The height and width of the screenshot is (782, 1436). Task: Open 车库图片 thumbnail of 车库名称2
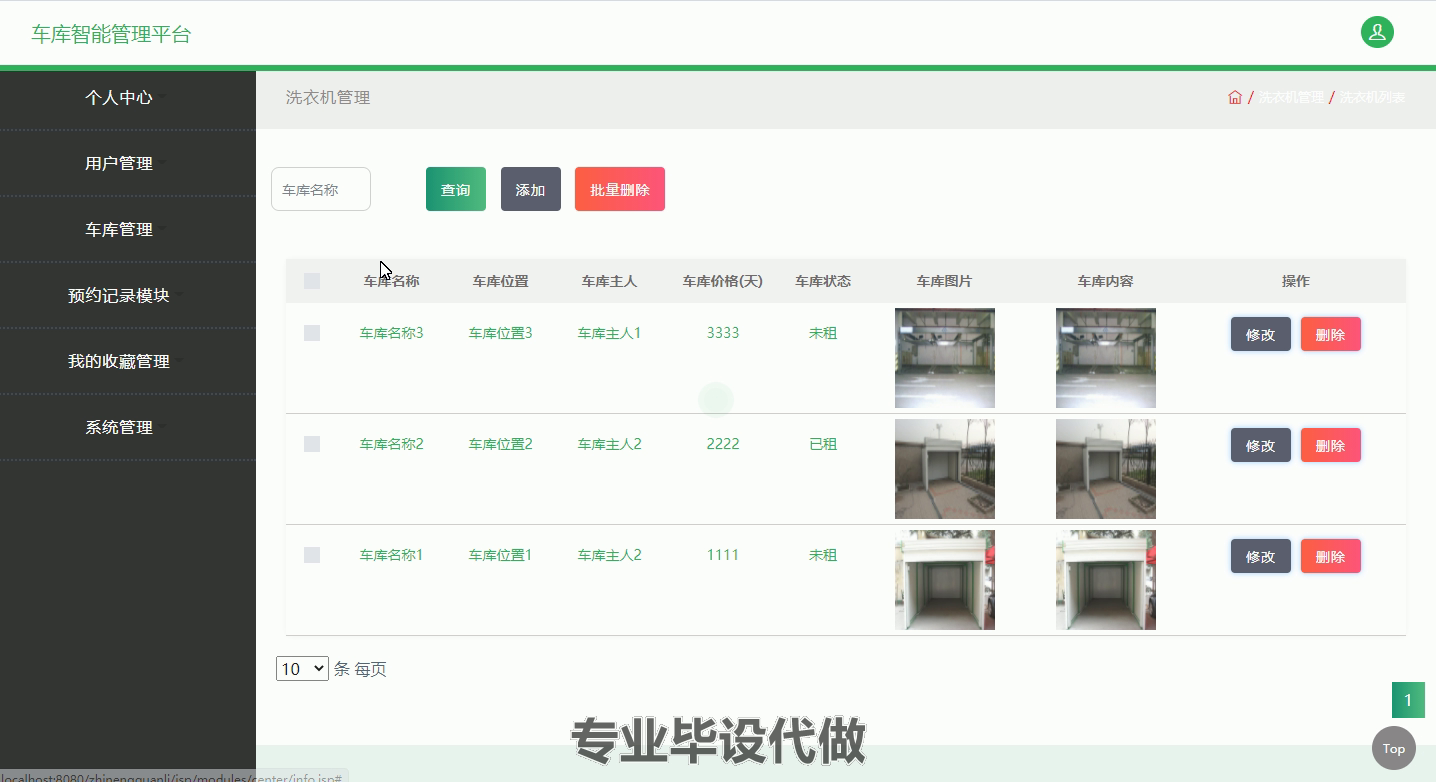pos(945,469)
